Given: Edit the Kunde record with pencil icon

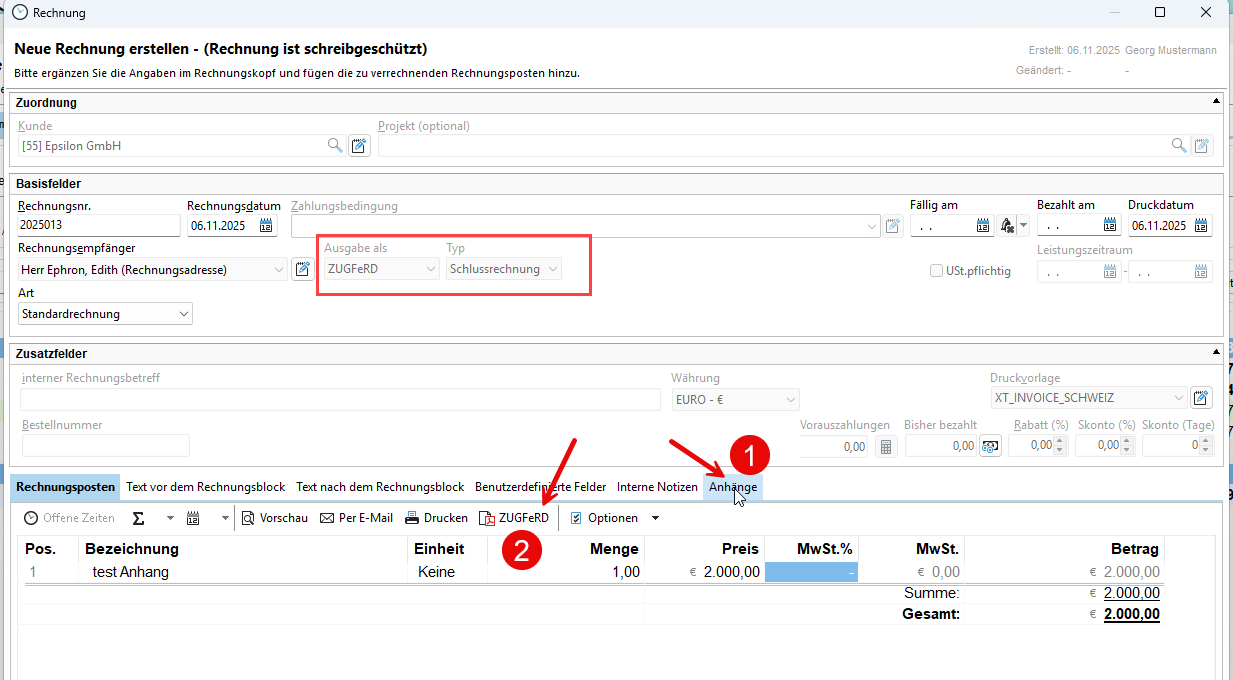Looking at the screenshot, I should tap(359, 146).
